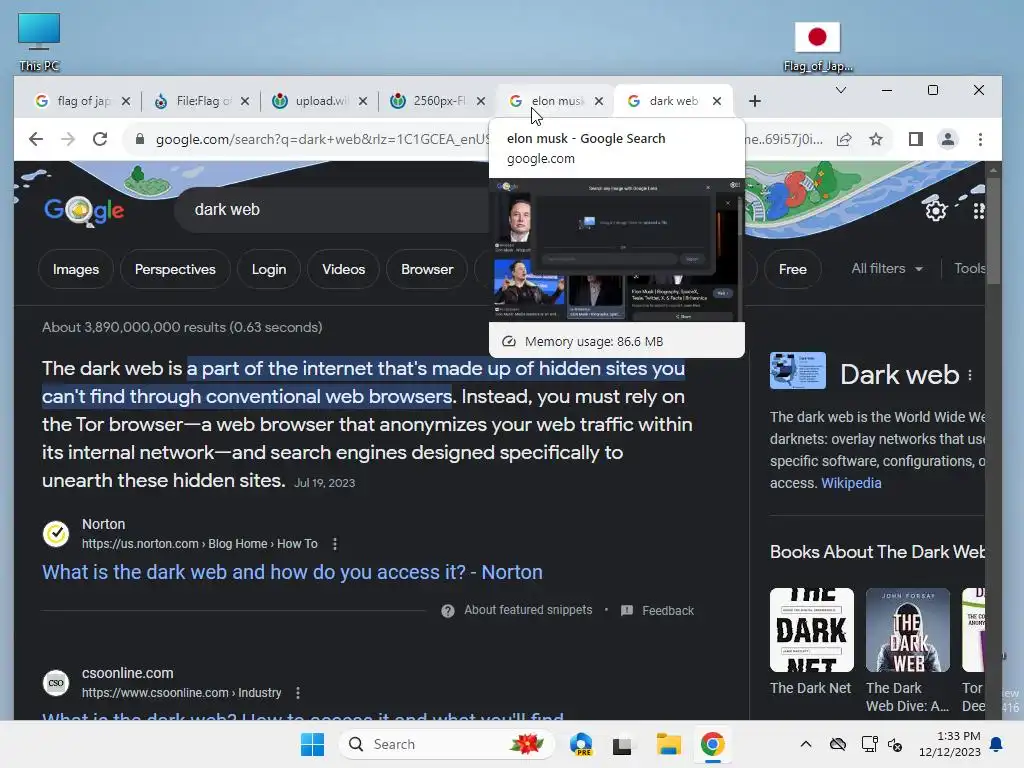
Task: Select the Free filter chip
Action: pyautogui.click(x=793, y=269)
